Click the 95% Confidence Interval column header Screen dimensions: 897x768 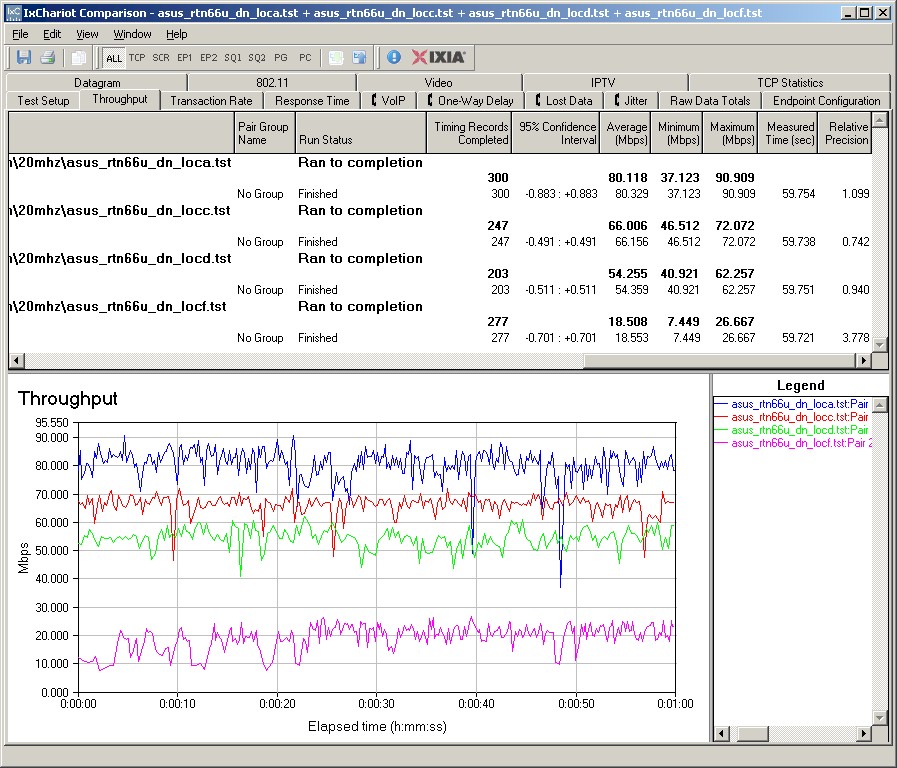[556, 133]
